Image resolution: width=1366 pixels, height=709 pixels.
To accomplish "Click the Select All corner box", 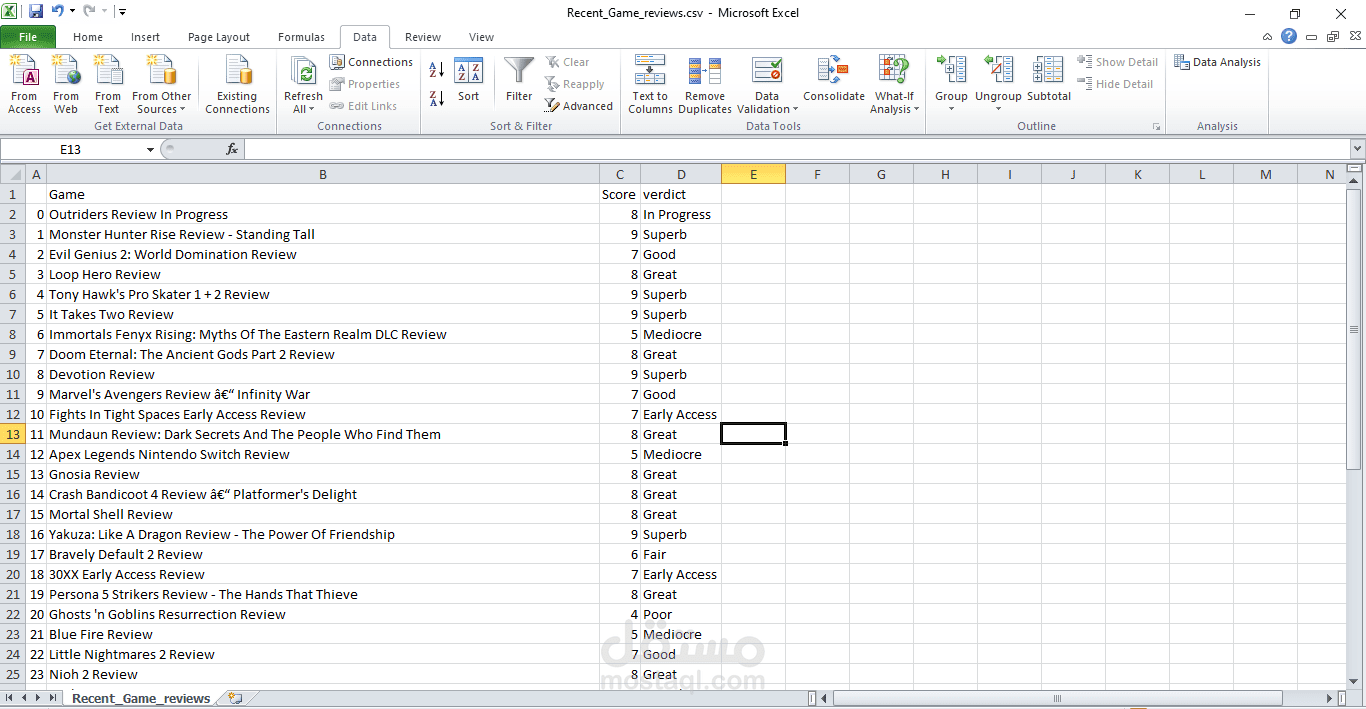I will pos(14,174).
